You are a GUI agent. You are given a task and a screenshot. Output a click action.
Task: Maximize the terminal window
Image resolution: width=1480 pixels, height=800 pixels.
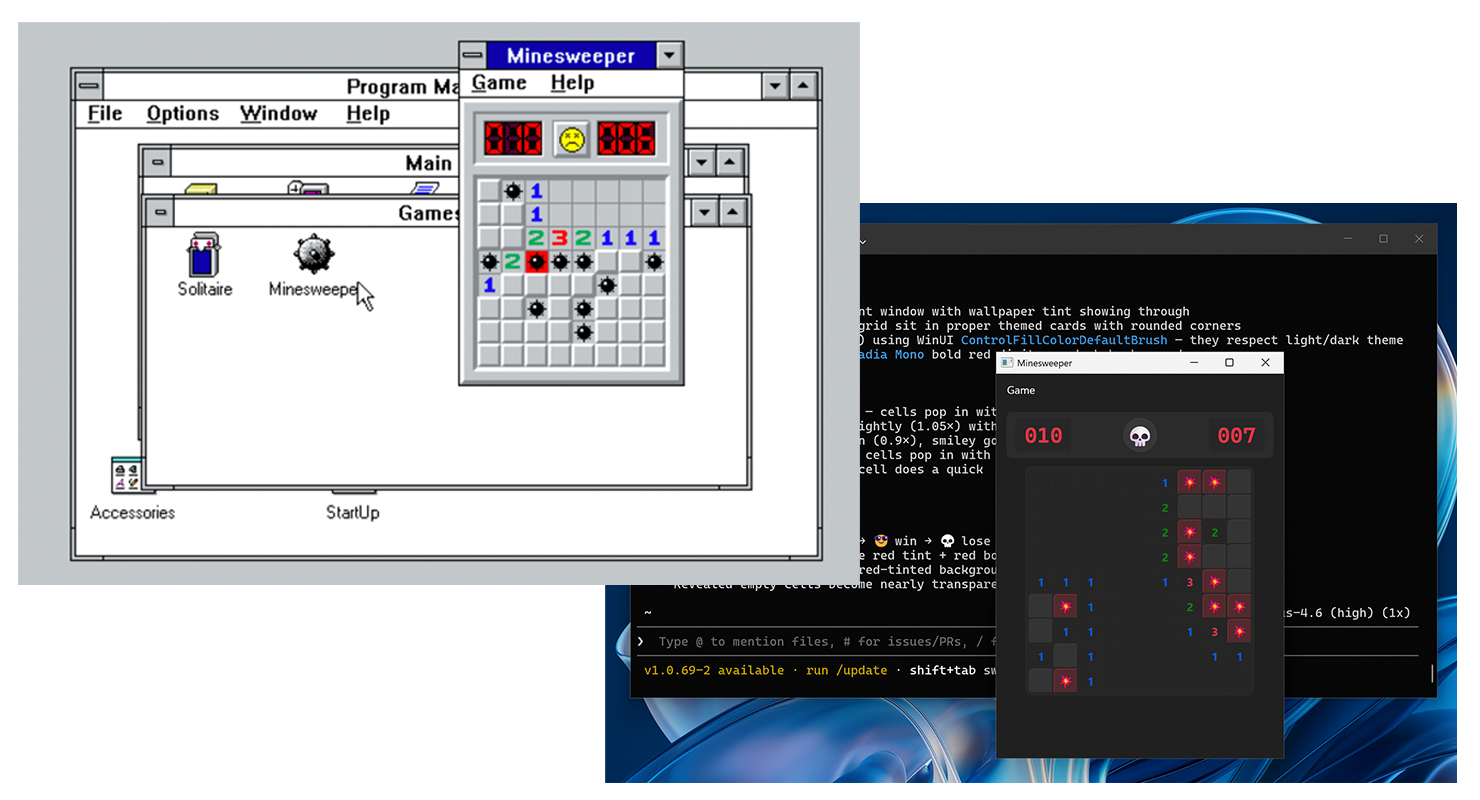pyautogui.click(x=1383, y=239)
